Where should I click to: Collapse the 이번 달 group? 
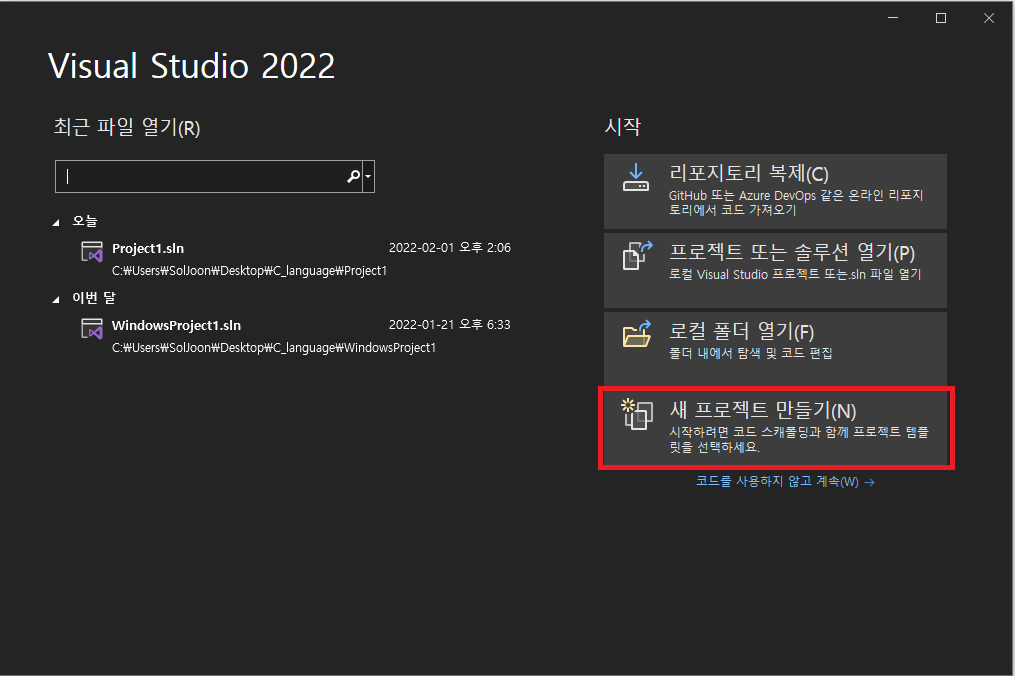(56, 299)
